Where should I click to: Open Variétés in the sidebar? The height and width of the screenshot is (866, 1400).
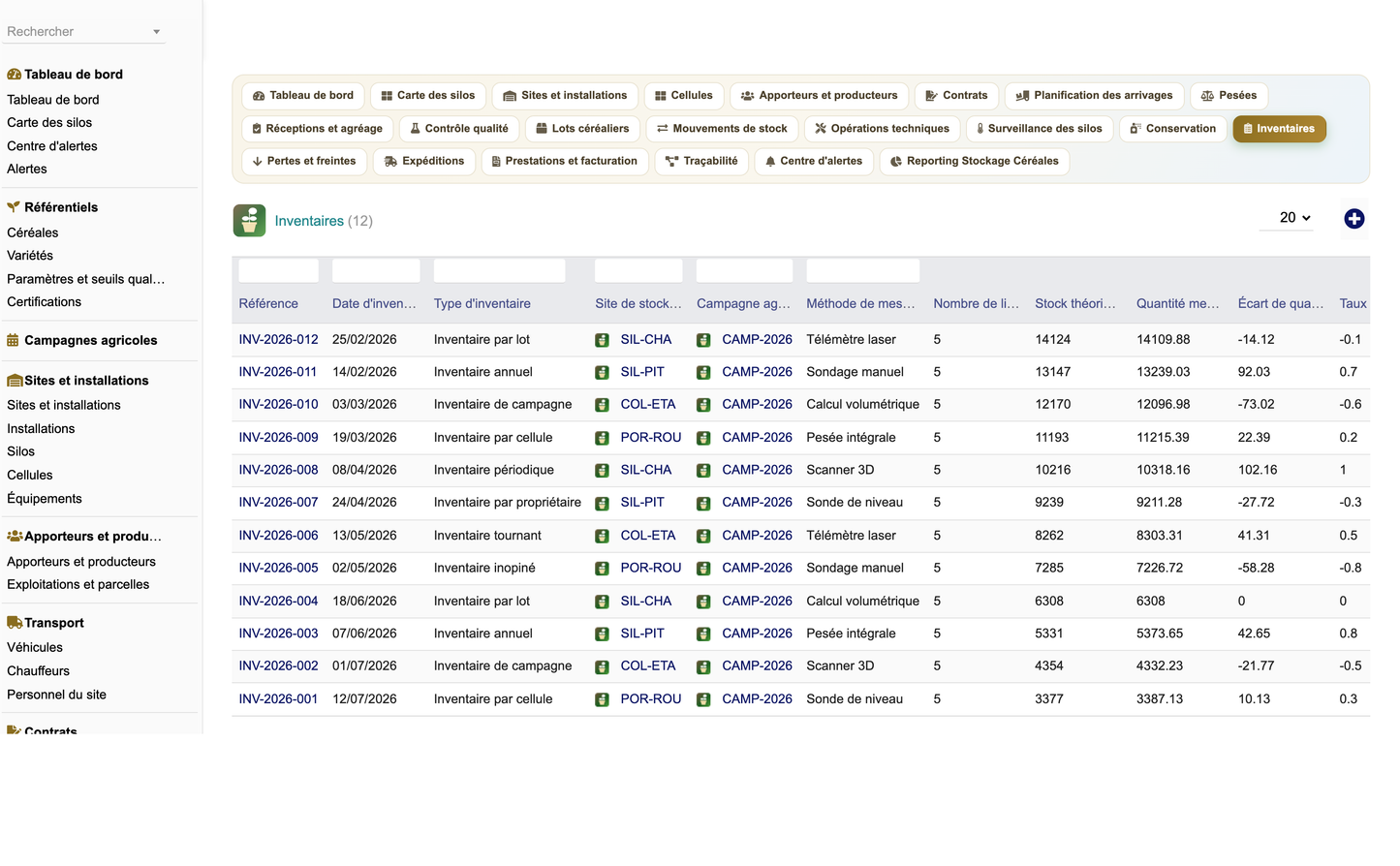pyautogui.click(x=30, y=256)
